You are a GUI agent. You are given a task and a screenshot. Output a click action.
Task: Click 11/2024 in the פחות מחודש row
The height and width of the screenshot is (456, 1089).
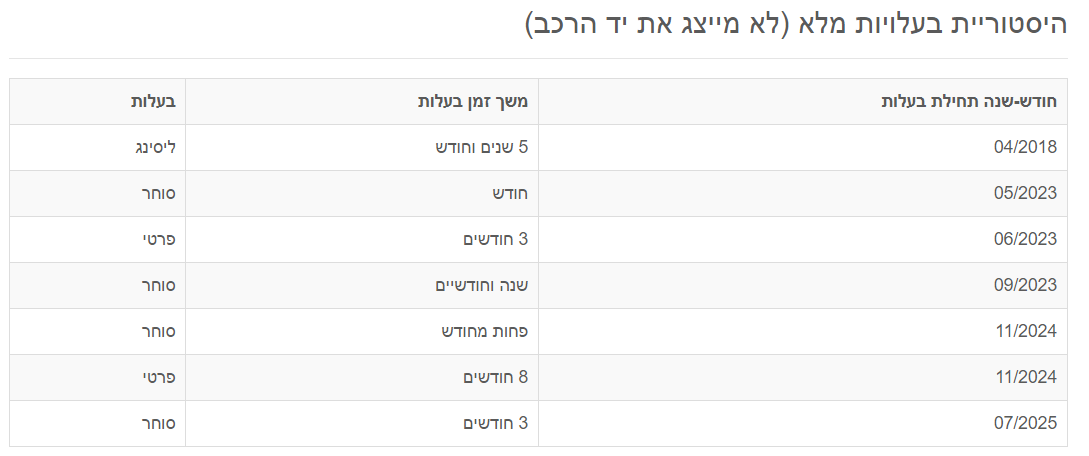click(1025, 332)
